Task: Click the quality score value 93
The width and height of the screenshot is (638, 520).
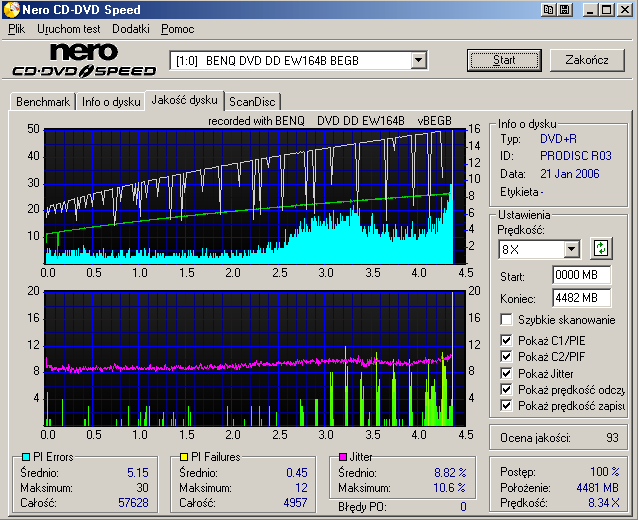Action: tap(612, 438)
